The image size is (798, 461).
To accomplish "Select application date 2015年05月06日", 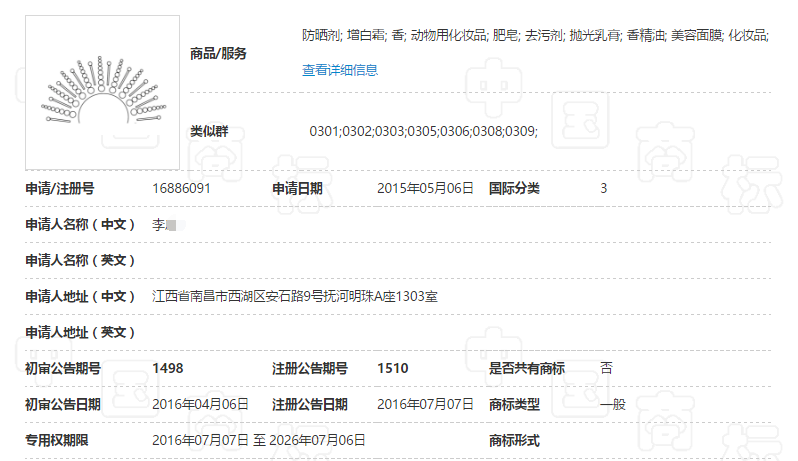I will coord(425,188).
